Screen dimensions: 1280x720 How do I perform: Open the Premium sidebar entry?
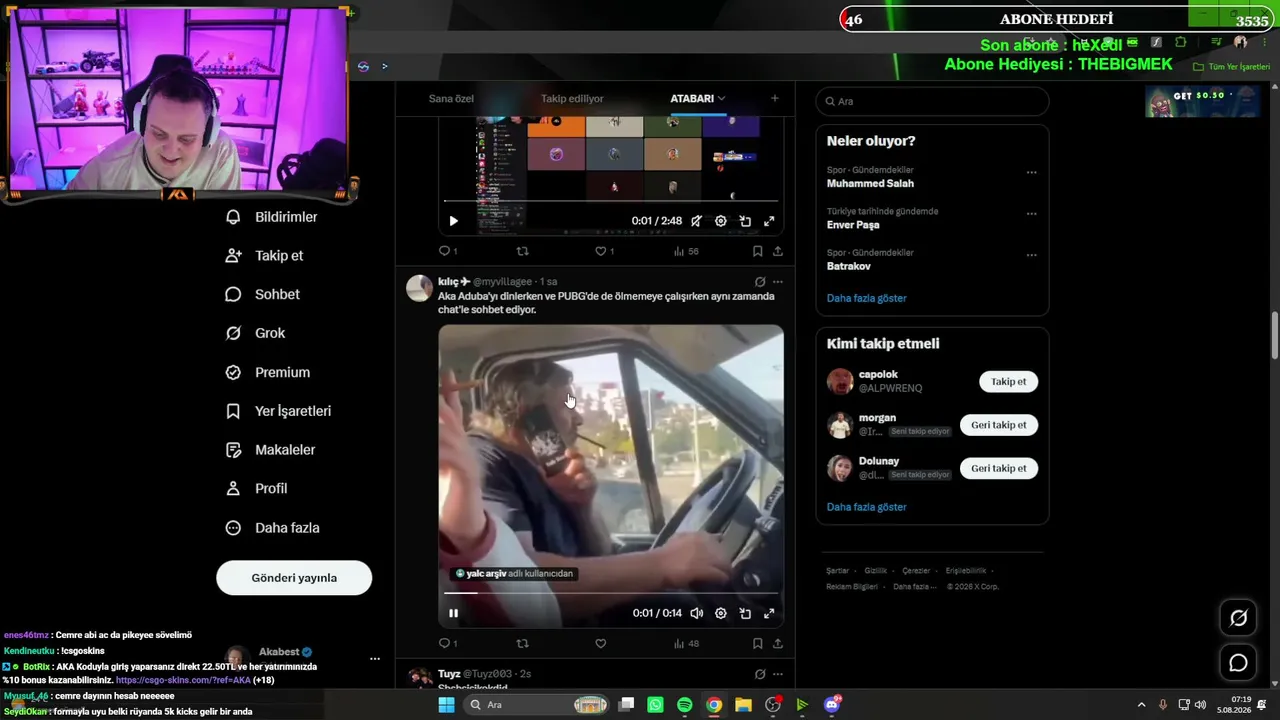tap(268, 372)
